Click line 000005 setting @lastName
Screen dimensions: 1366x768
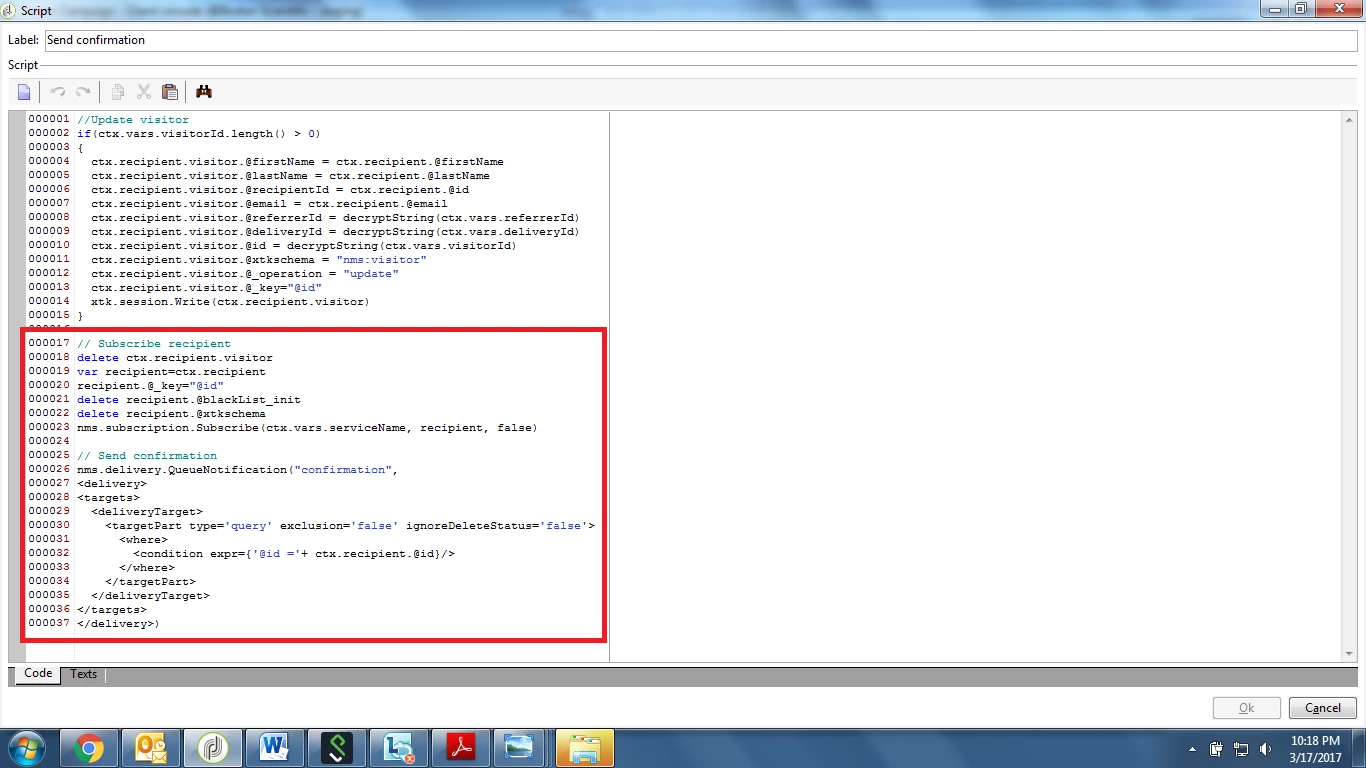(x=290, y=176)
